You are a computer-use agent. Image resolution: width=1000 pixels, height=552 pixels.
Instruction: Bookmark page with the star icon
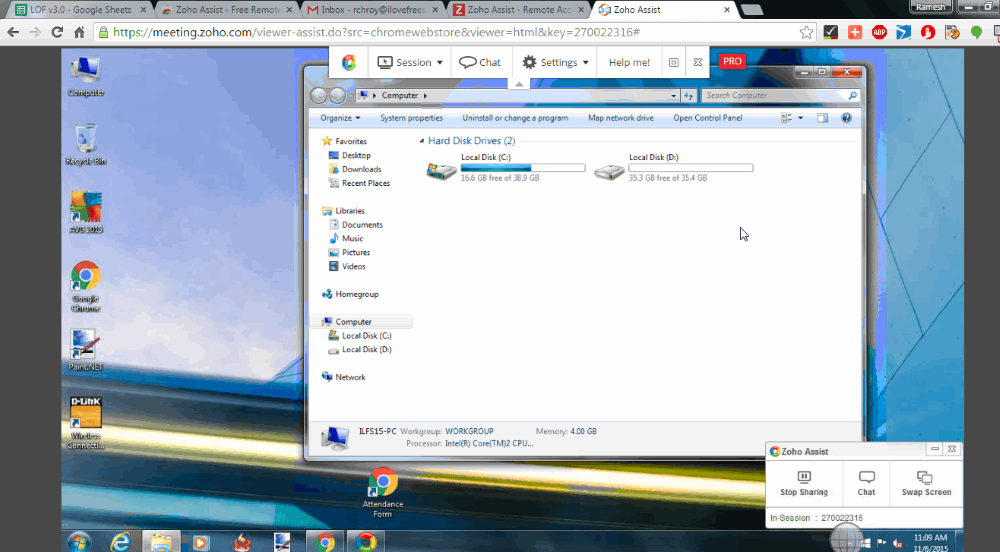click(806, 32)
